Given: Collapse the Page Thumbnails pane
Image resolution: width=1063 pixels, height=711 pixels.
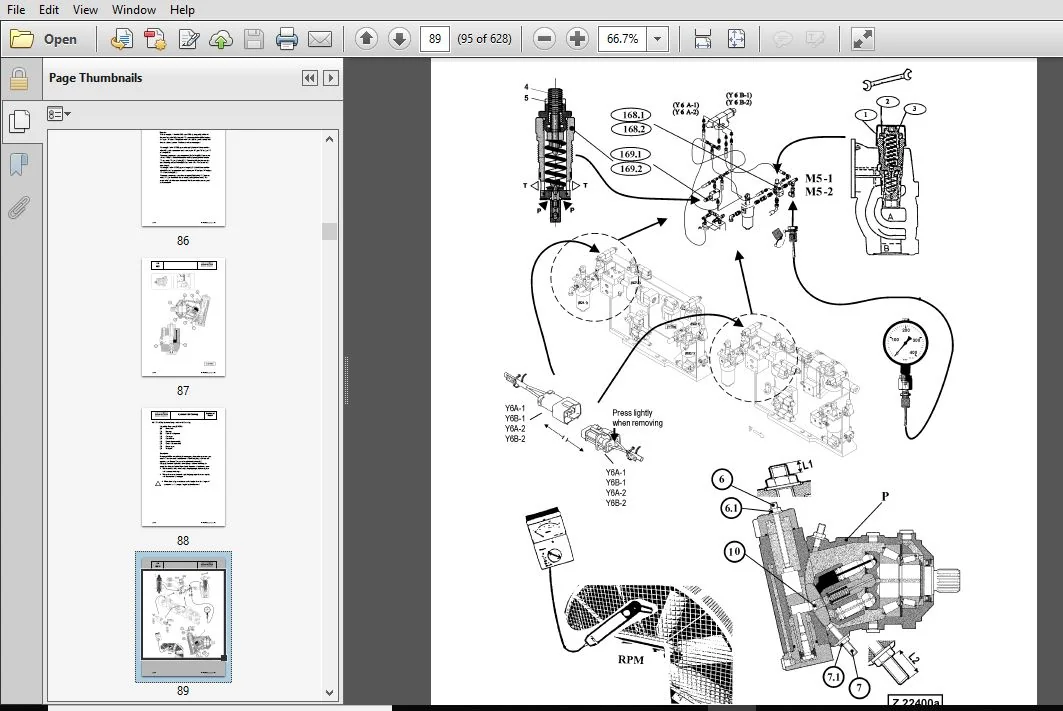Looking at the screenshot, I should pyautogui.click(x=310, y=78).
